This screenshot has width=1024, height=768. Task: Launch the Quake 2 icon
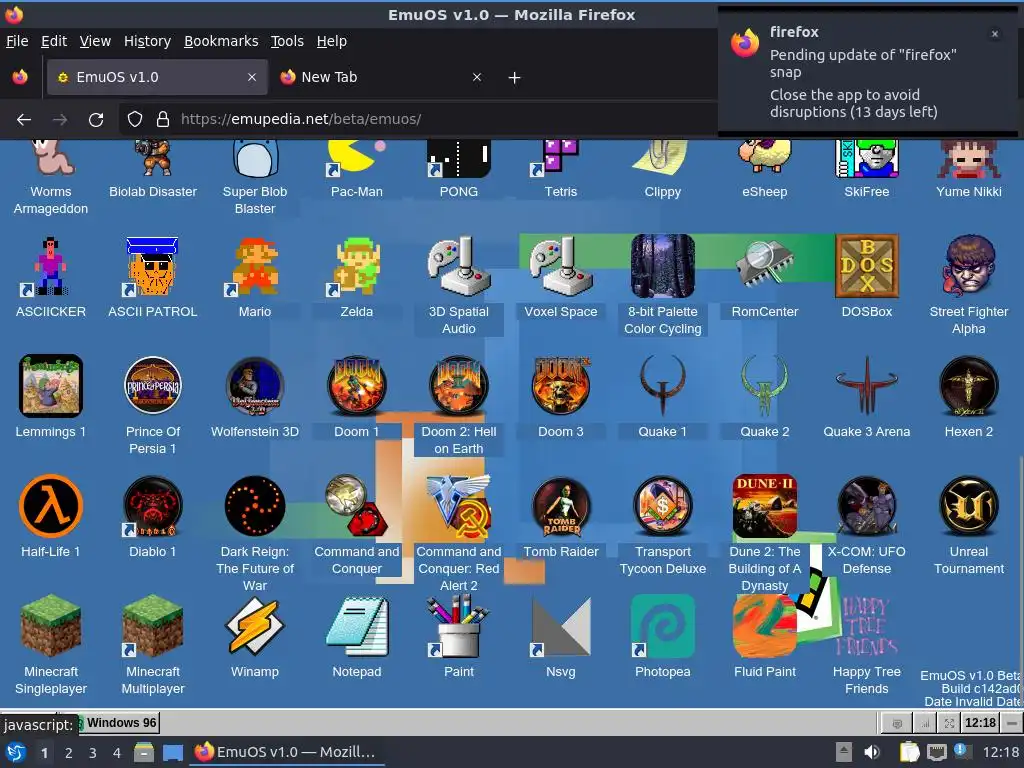coord(764,386)
